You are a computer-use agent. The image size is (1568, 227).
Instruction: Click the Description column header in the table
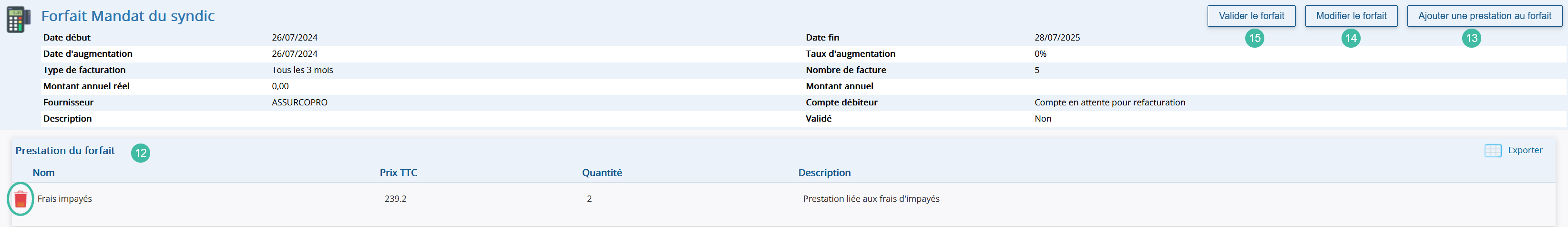click(824, 173)
